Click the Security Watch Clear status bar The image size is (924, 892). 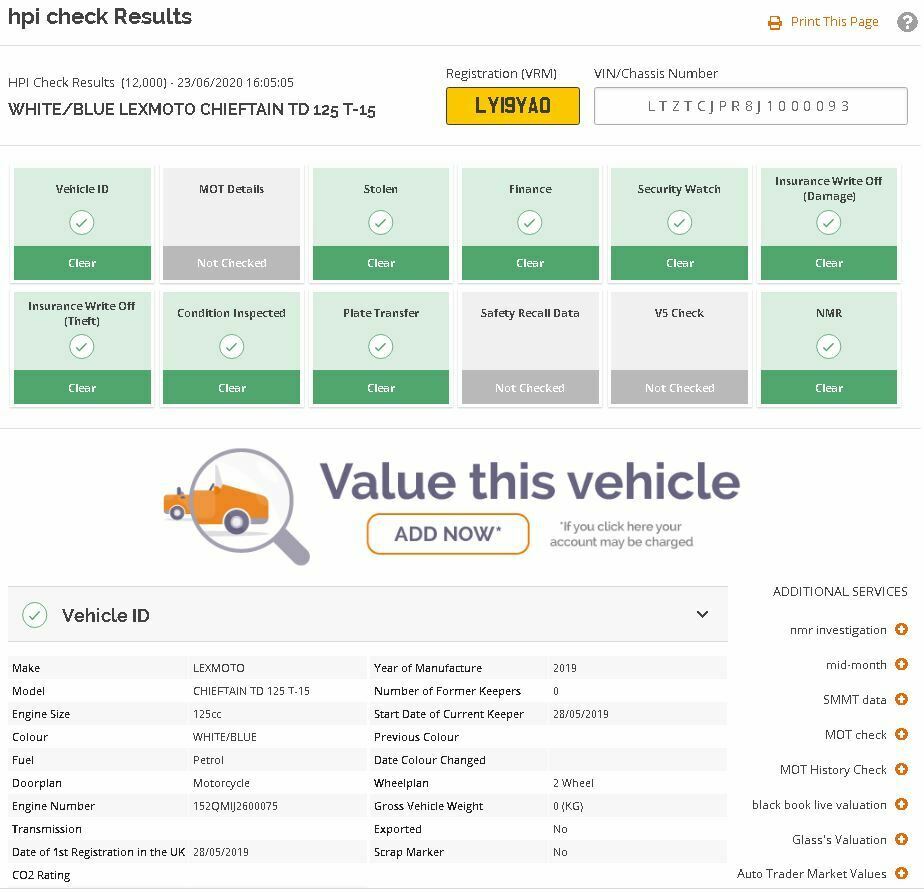[679, 263]
